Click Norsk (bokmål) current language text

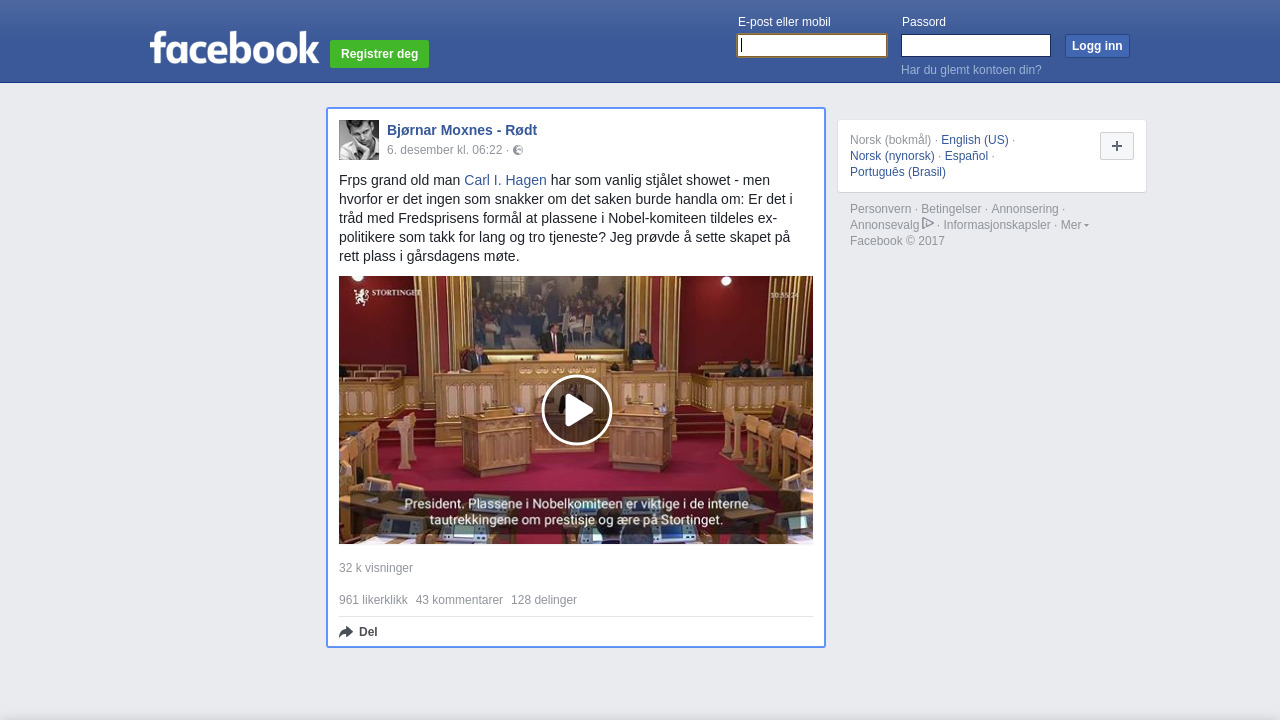pos(890,140)
